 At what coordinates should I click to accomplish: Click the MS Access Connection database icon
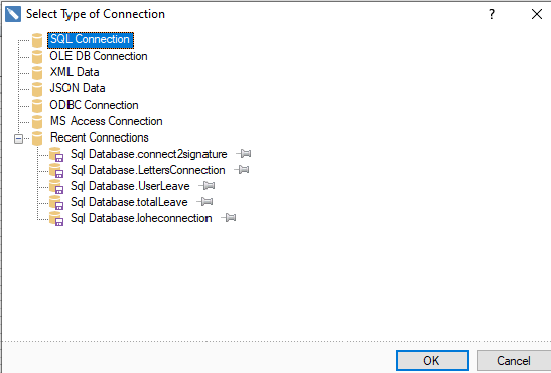click(37, 122)
